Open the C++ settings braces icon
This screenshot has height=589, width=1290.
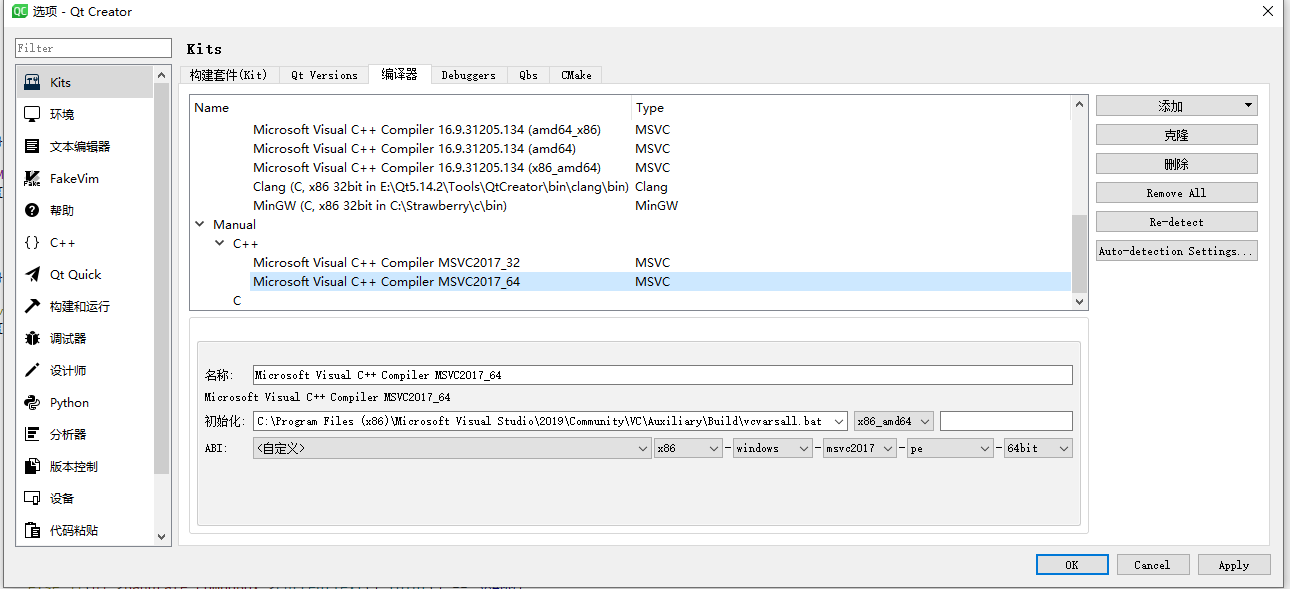[32, 242]
